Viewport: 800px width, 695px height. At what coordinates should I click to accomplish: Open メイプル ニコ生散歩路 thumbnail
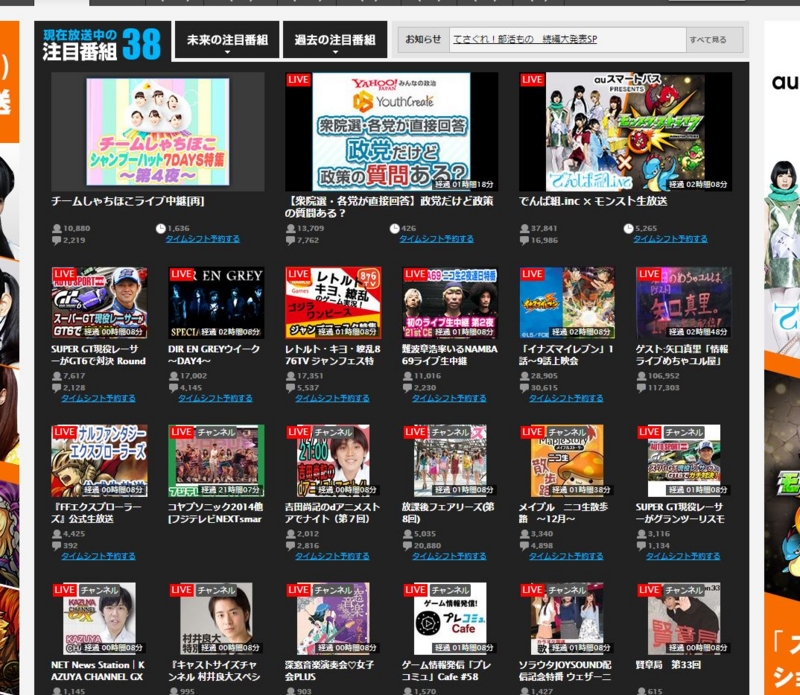pyautogui.click(x=567, y=461)
